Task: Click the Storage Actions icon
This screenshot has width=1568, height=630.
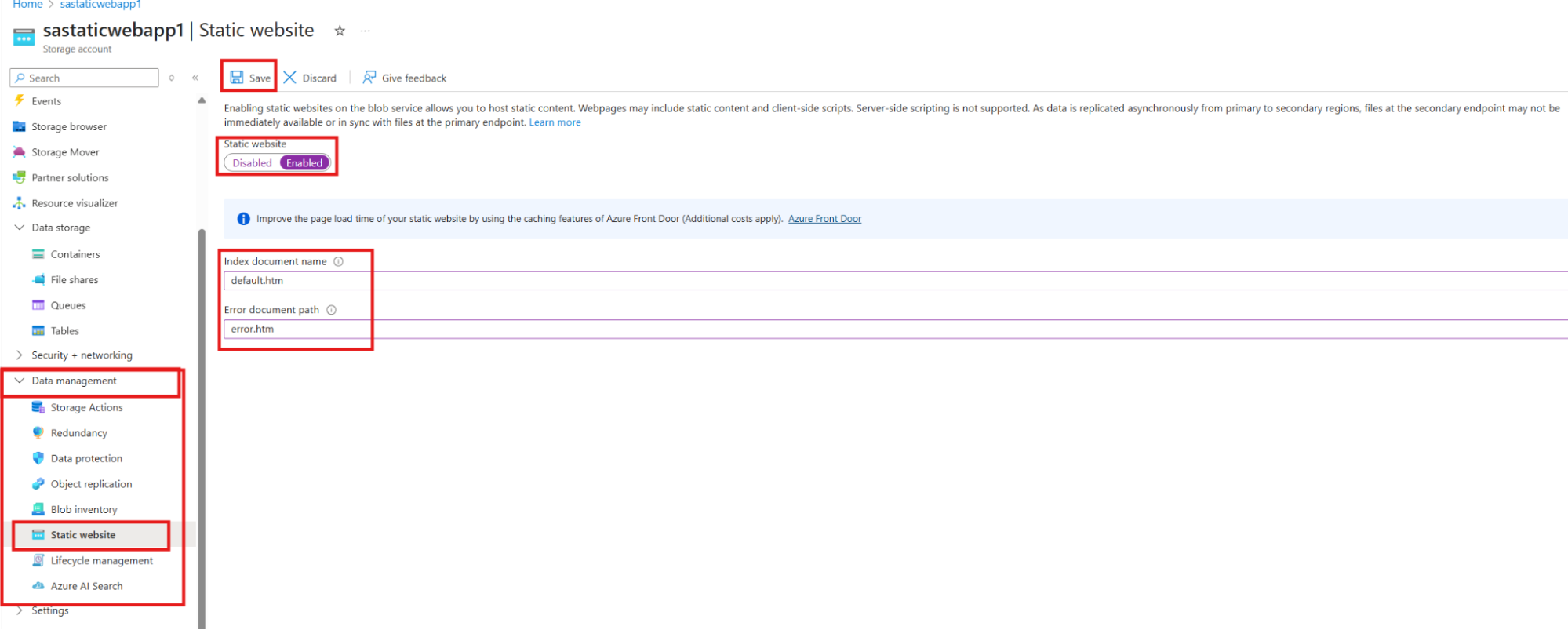Action: point(38,407)
